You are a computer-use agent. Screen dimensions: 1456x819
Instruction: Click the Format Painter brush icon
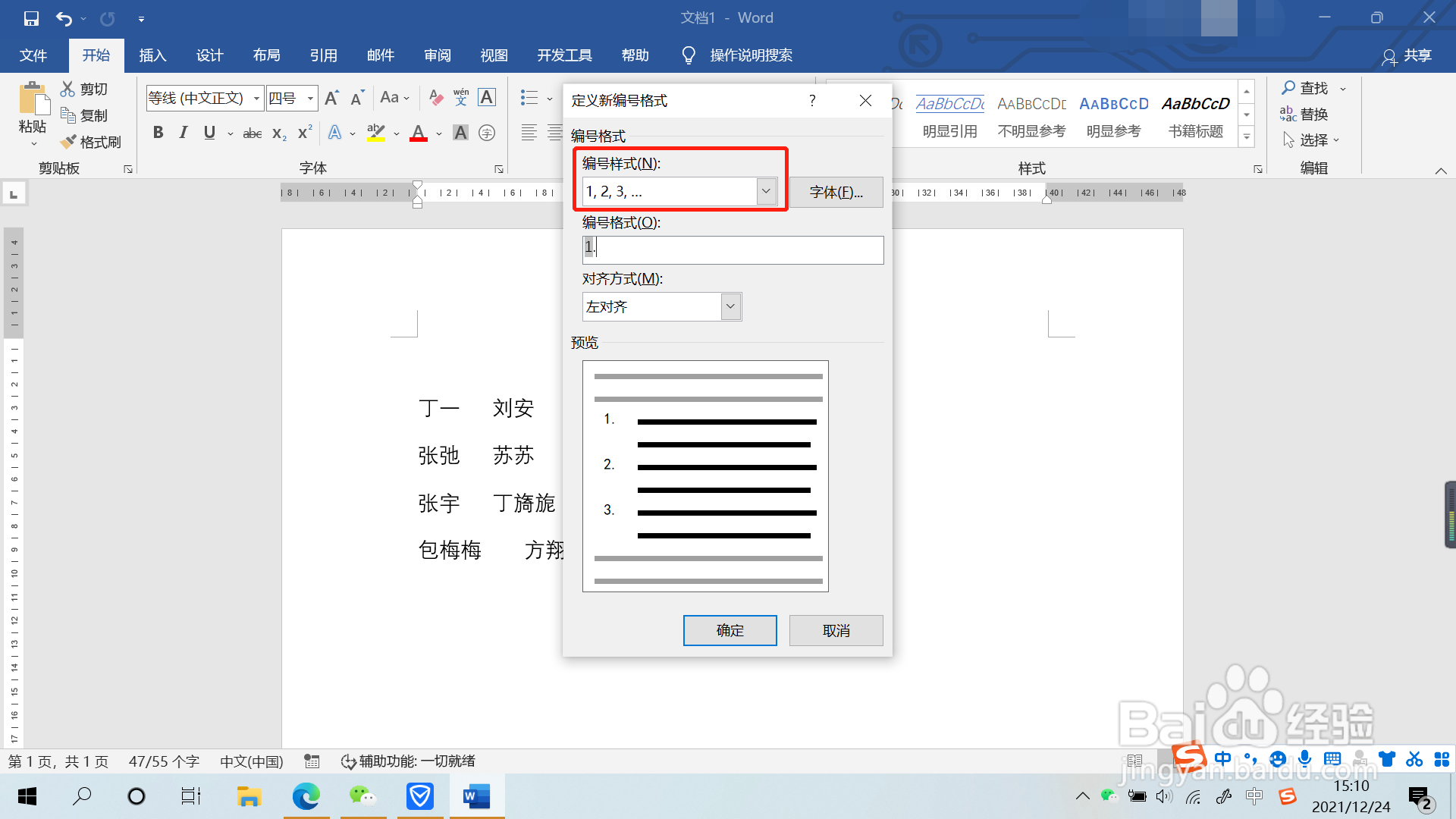tap(68, 142)
